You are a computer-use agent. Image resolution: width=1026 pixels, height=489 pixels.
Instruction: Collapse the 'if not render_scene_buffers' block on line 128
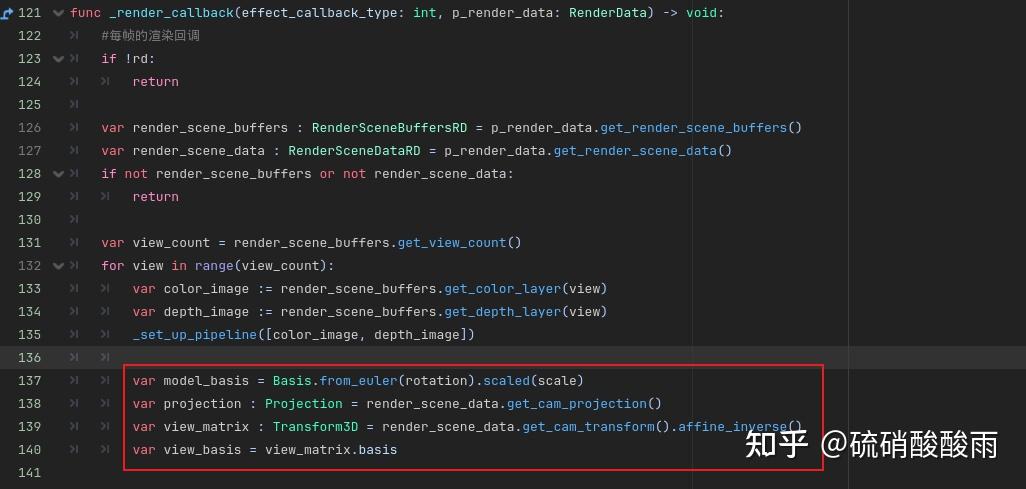coord(58,173)
